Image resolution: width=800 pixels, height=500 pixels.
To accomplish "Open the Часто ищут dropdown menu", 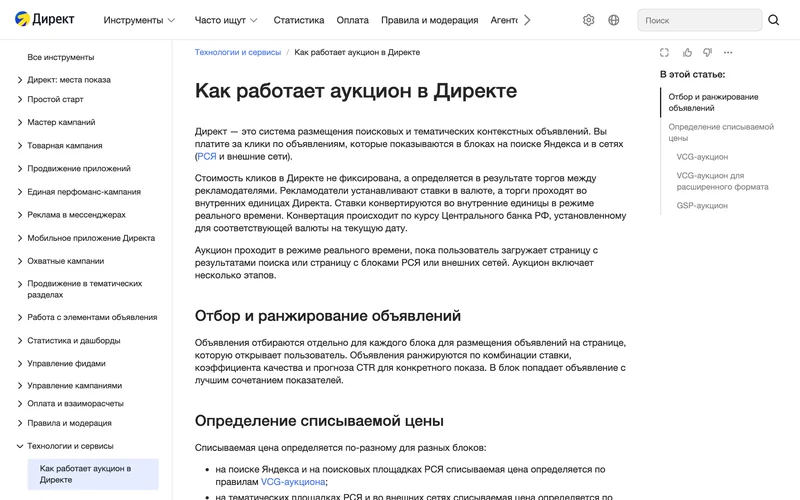I will 226,20.
